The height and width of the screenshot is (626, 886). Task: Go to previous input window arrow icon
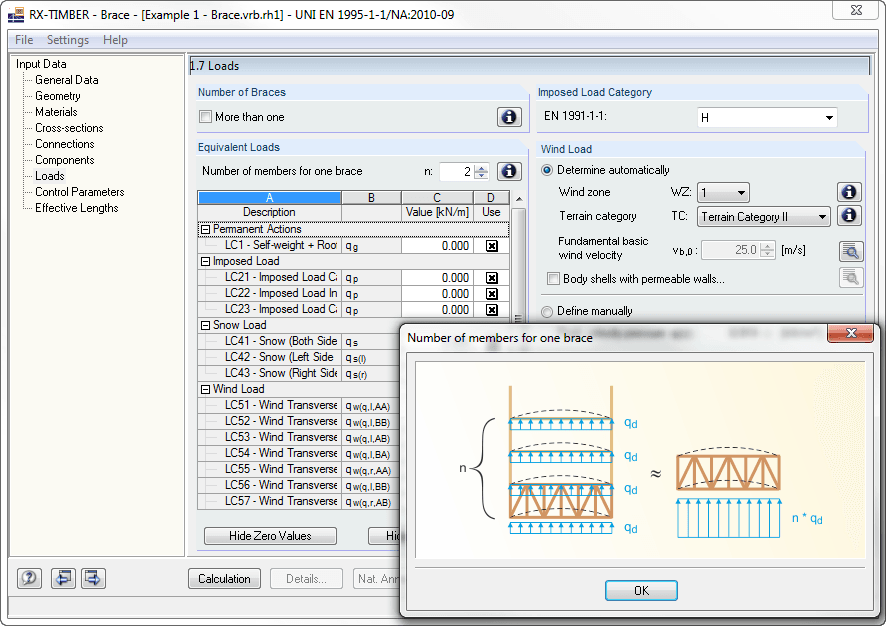tap(62, 578)
